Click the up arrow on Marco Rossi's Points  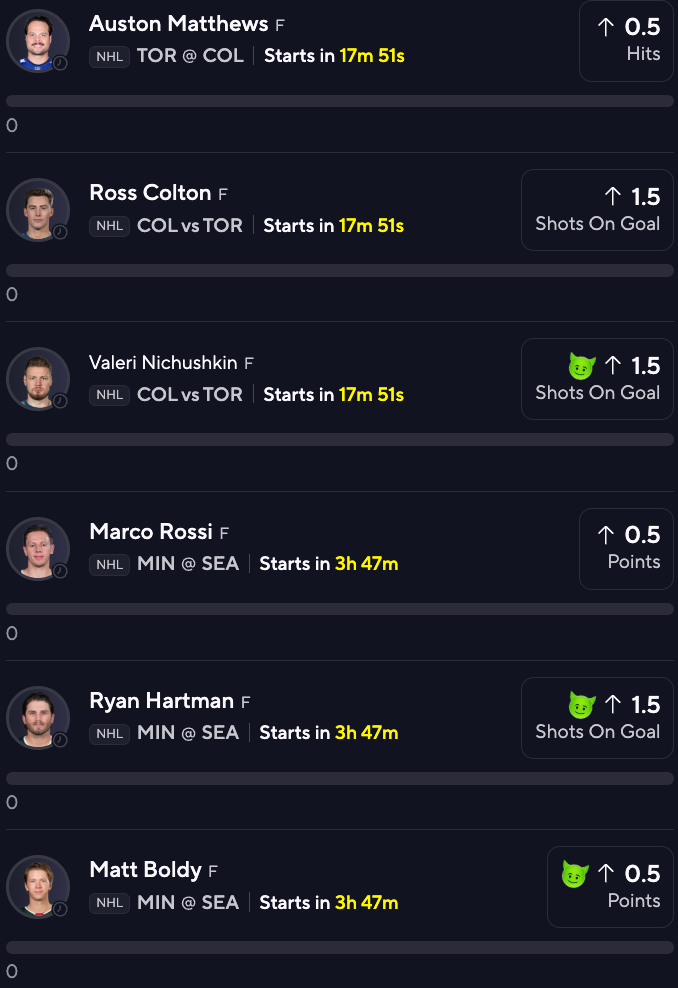point(606,535)
